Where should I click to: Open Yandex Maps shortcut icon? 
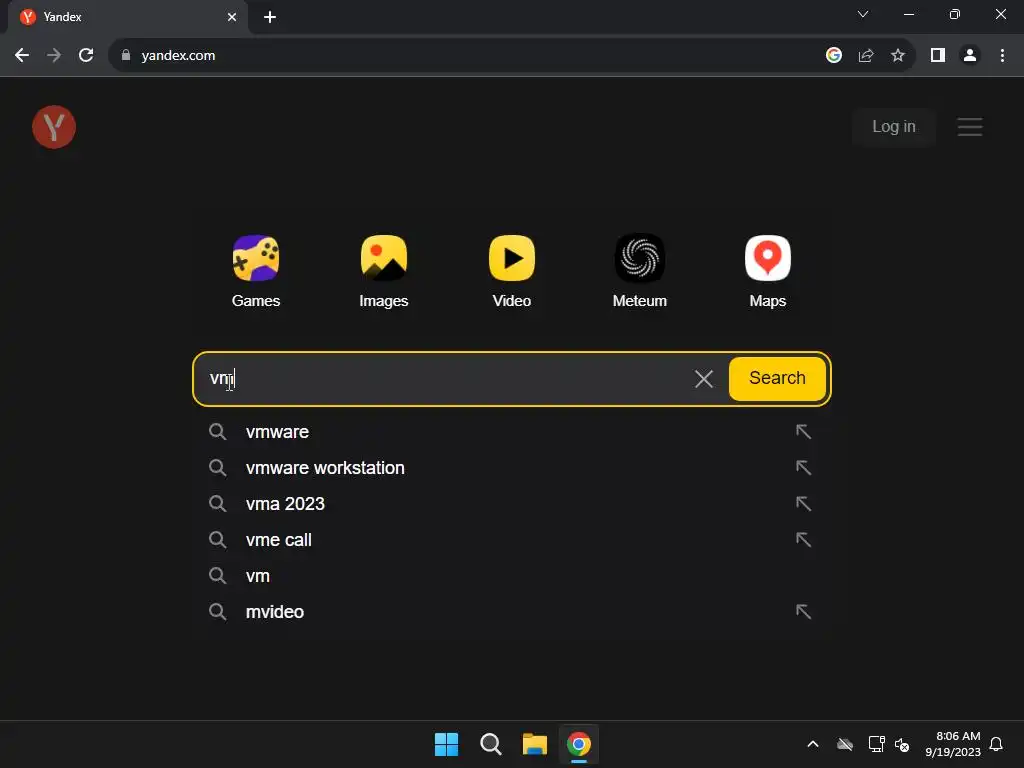pyautogui.click(x=768, y=258)
